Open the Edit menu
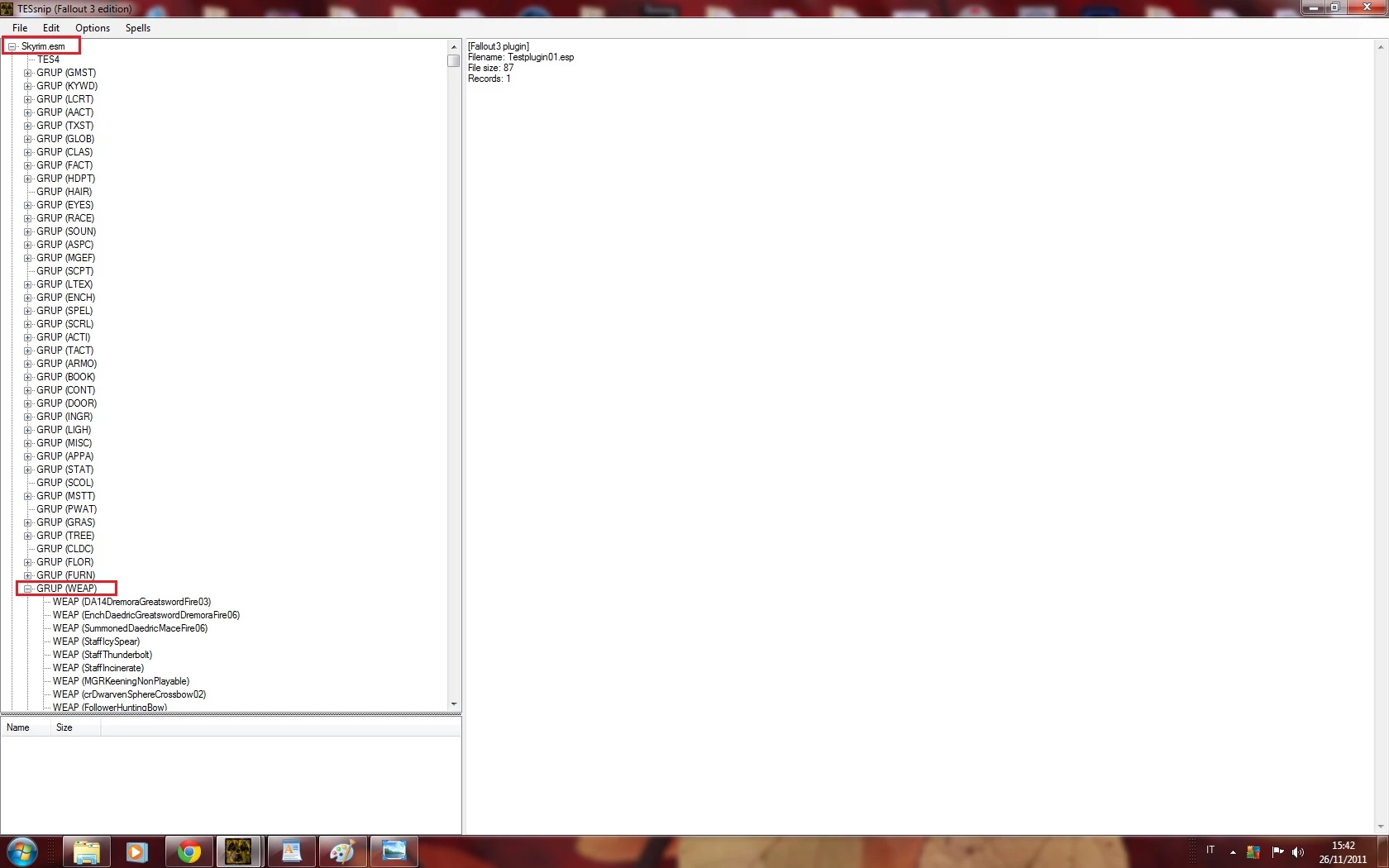Viewport: 1389px width, 868px height. pyautogui.click(x=51, y=28)
